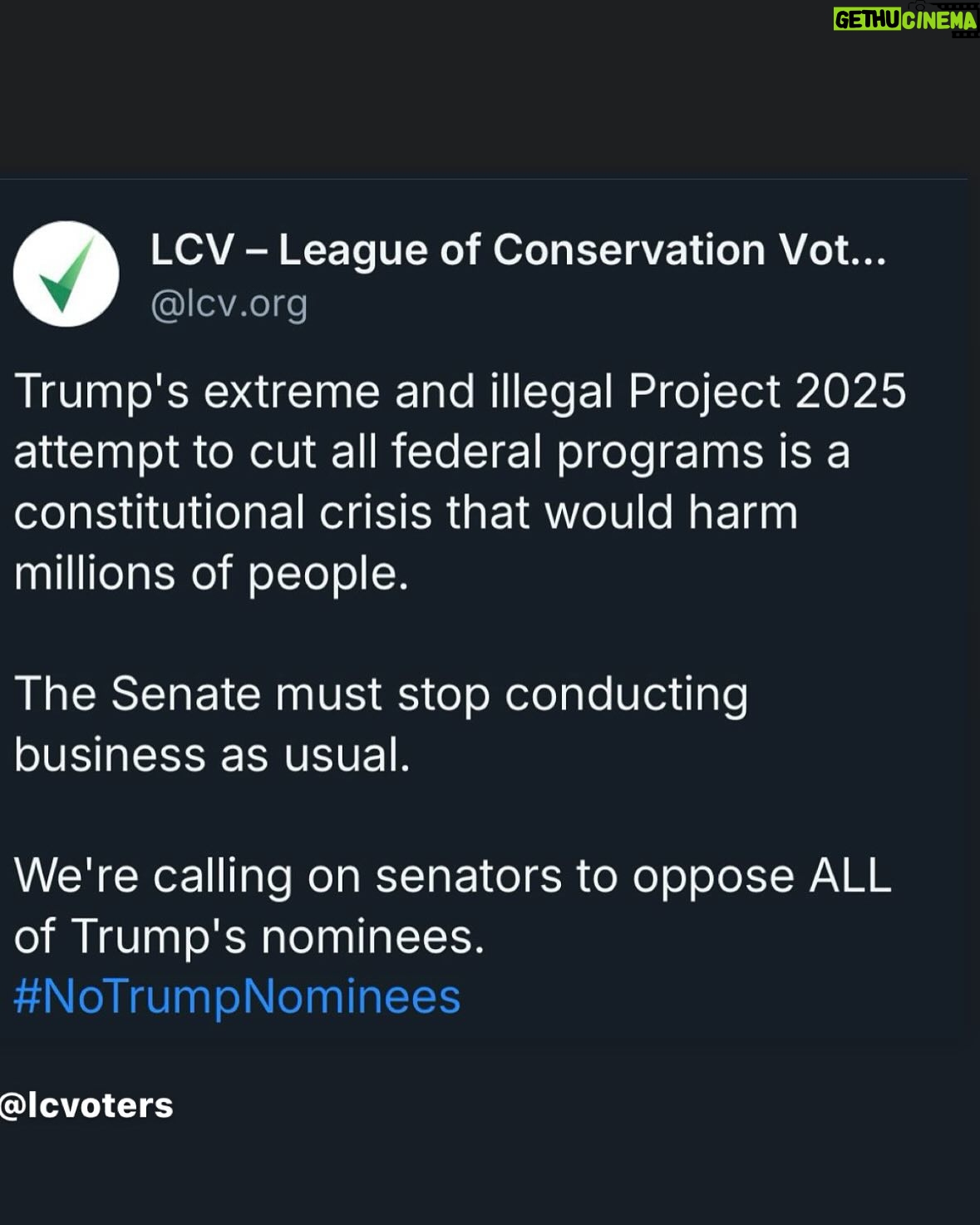Image resolution: width=980 pixels, height=1225 pixels.
Task: Expand the truncated name at the ellipsis
Action: point(869,259)
